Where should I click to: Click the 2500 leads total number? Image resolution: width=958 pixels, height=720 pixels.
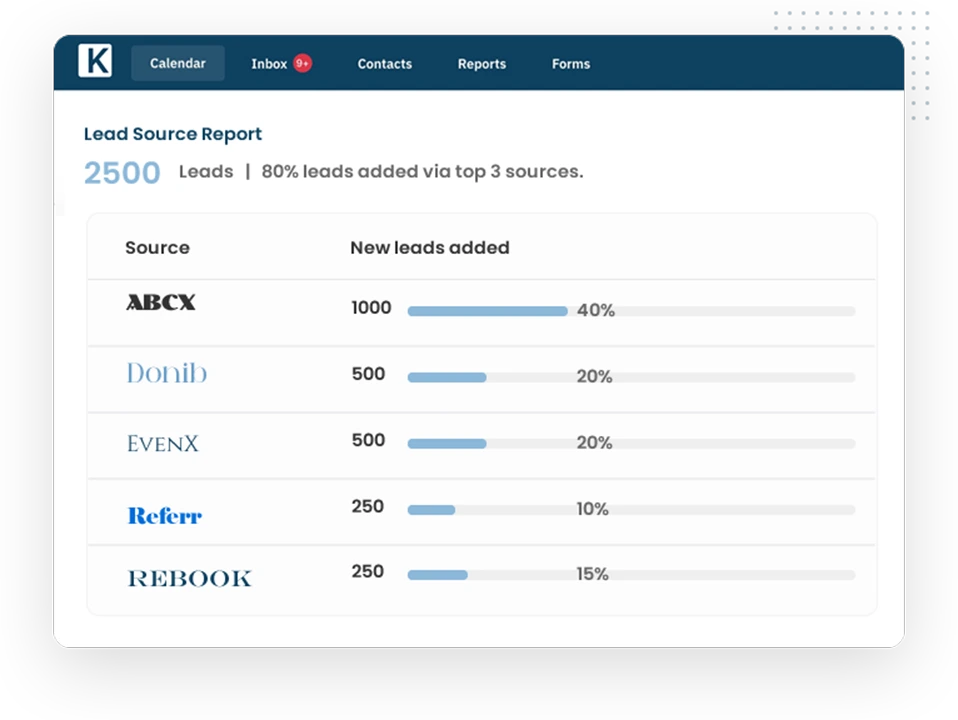(122, 172)
